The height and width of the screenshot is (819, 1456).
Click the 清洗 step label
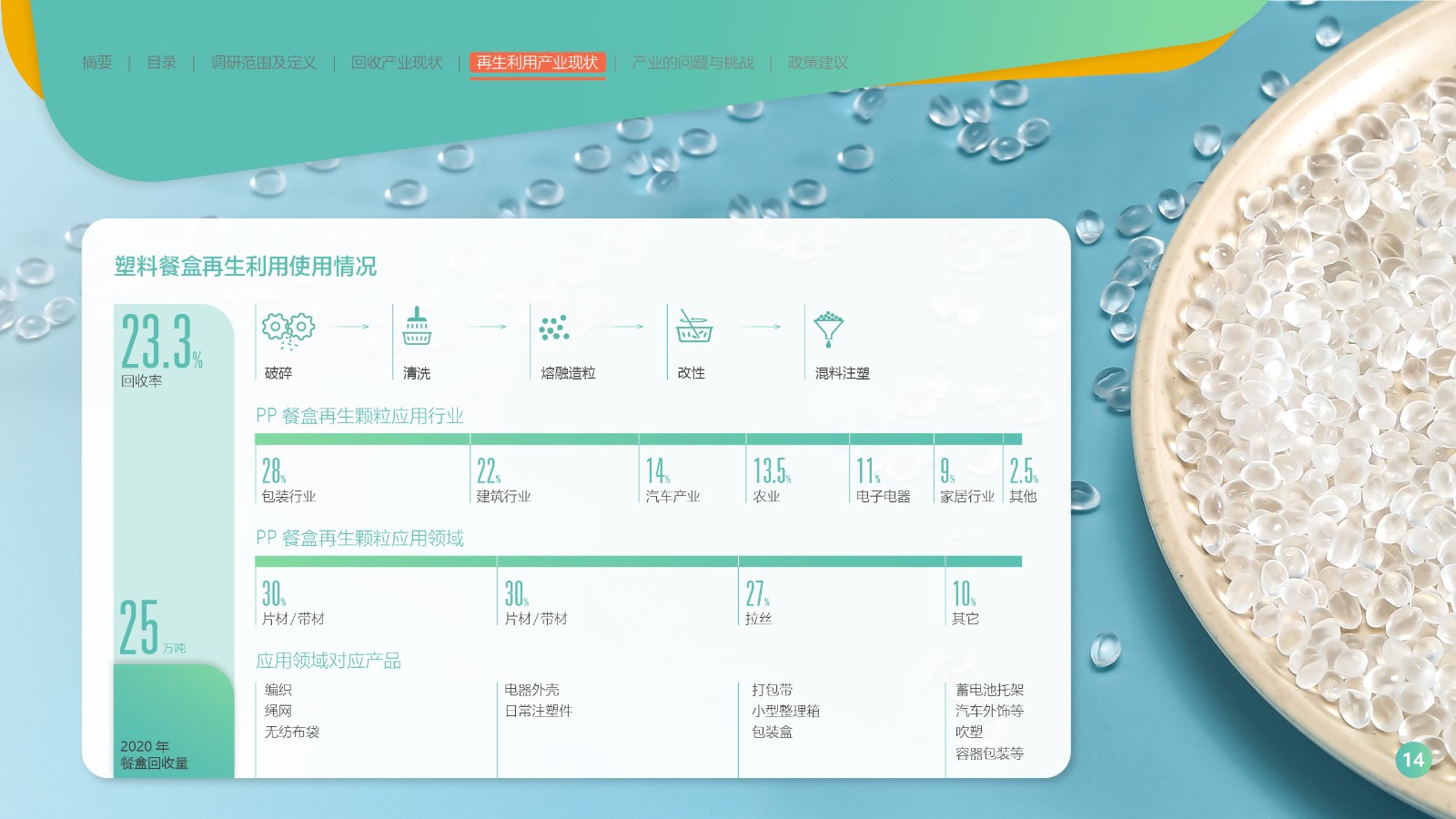(417, 373)
